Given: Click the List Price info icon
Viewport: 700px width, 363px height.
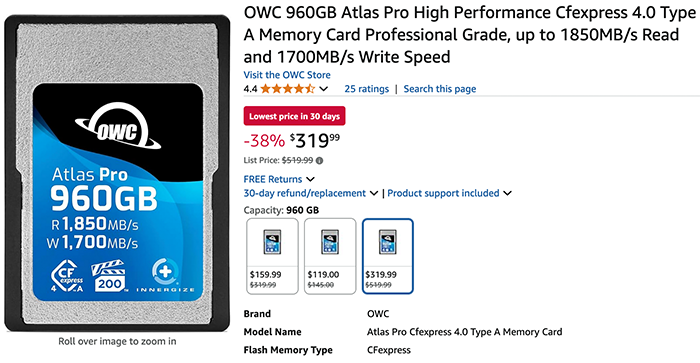Looking at the screenshot, I should pyautogui.click(x=319, y=161).
